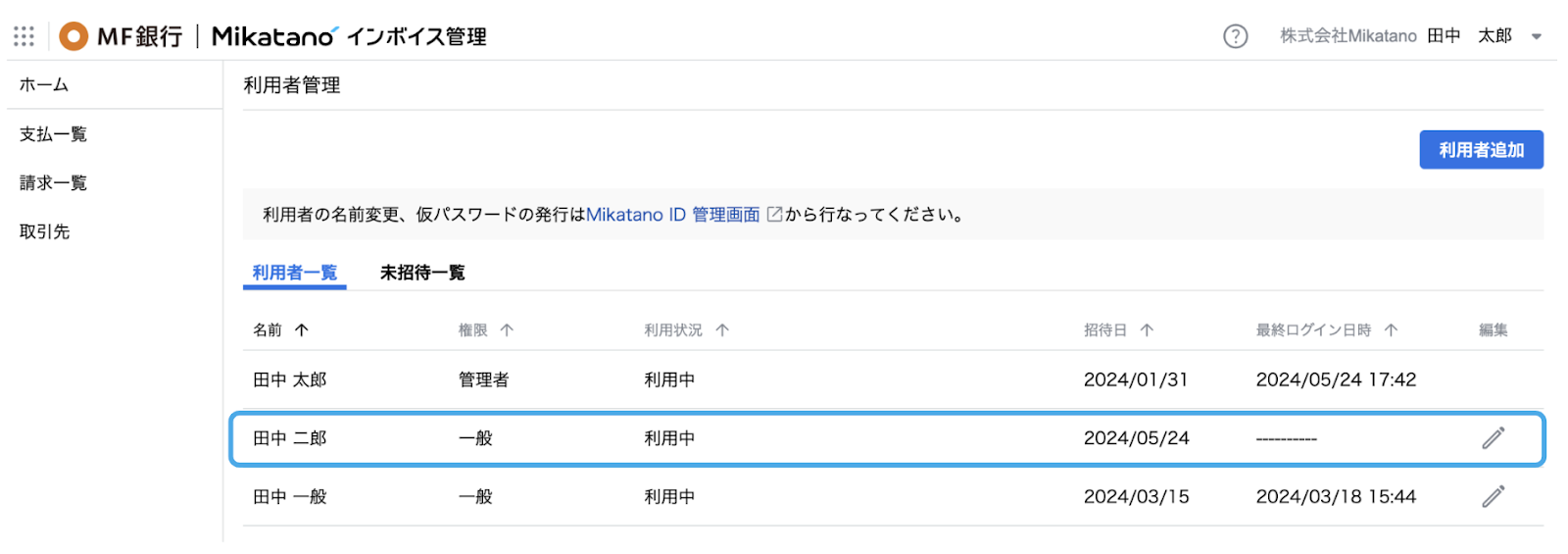
Task: Select the 田中 太郎 user row
Action: 893,379
